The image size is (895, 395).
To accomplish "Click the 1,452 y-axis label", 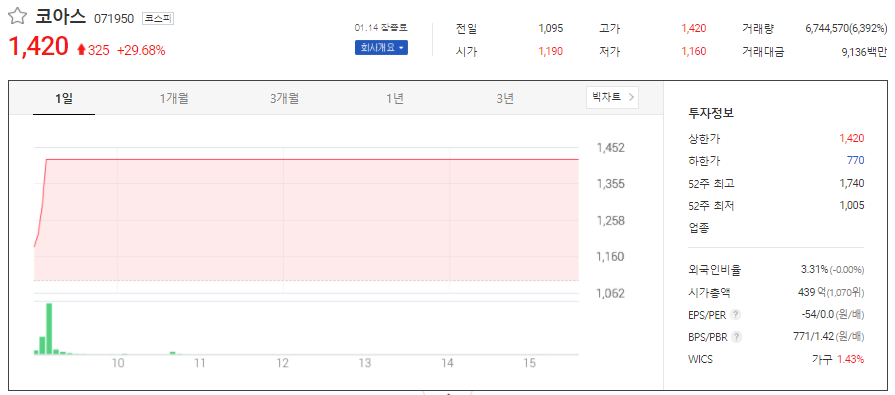I will (x=611, y=148).
